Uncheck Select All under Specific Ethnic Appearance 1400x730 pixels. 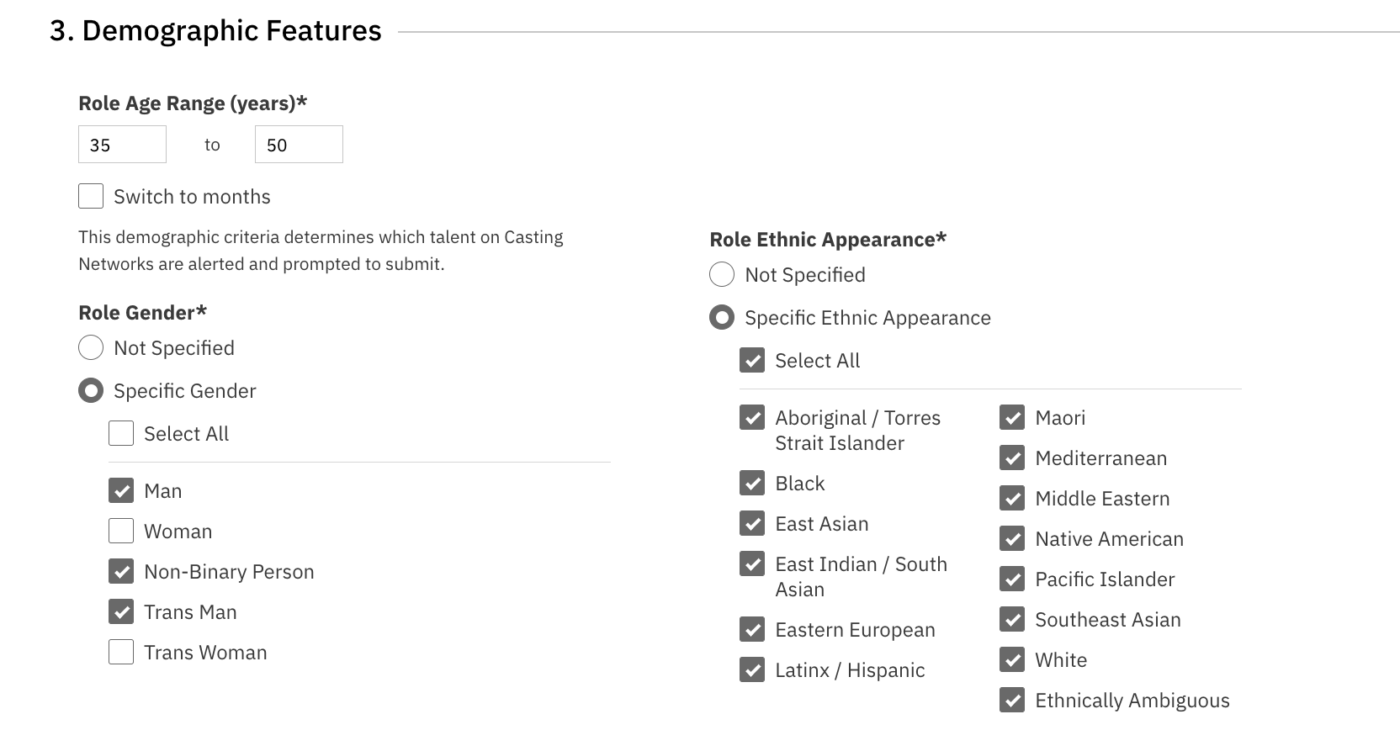point(750,360)
